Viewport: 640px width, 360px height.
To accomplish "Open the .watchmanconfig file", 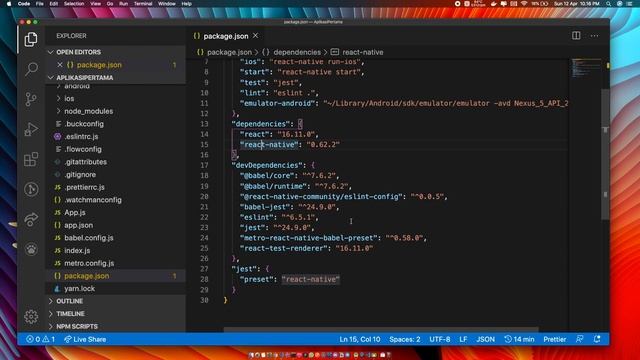I will pyautogui.click(x=93, y=200).
